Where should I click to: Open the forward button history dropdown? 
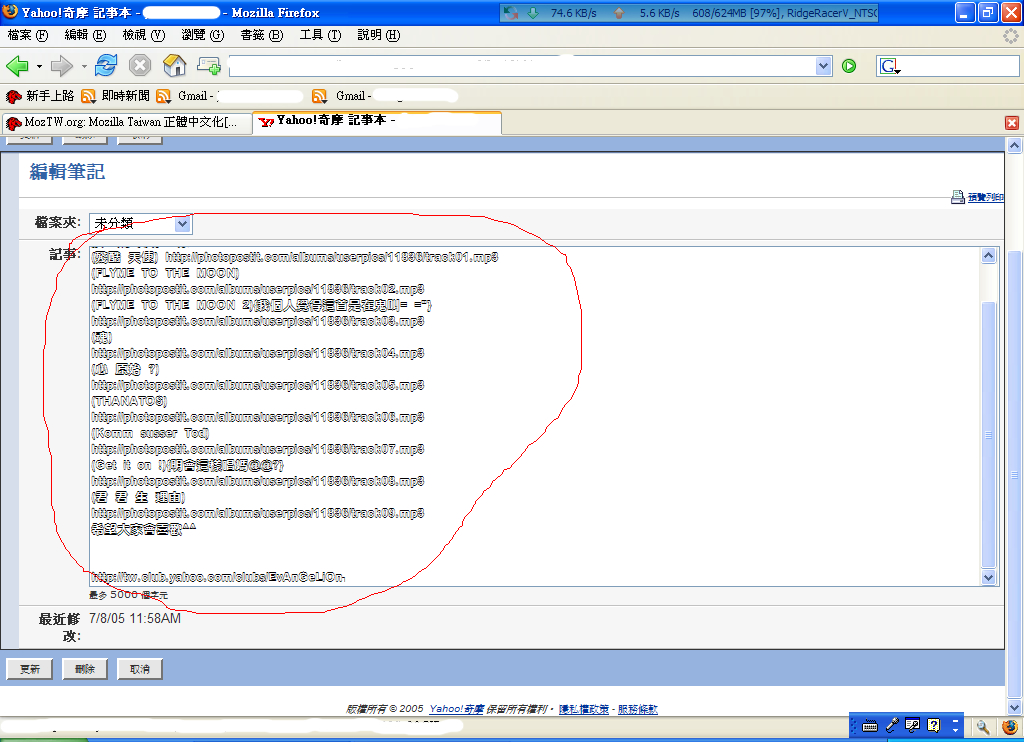[84, 66]
